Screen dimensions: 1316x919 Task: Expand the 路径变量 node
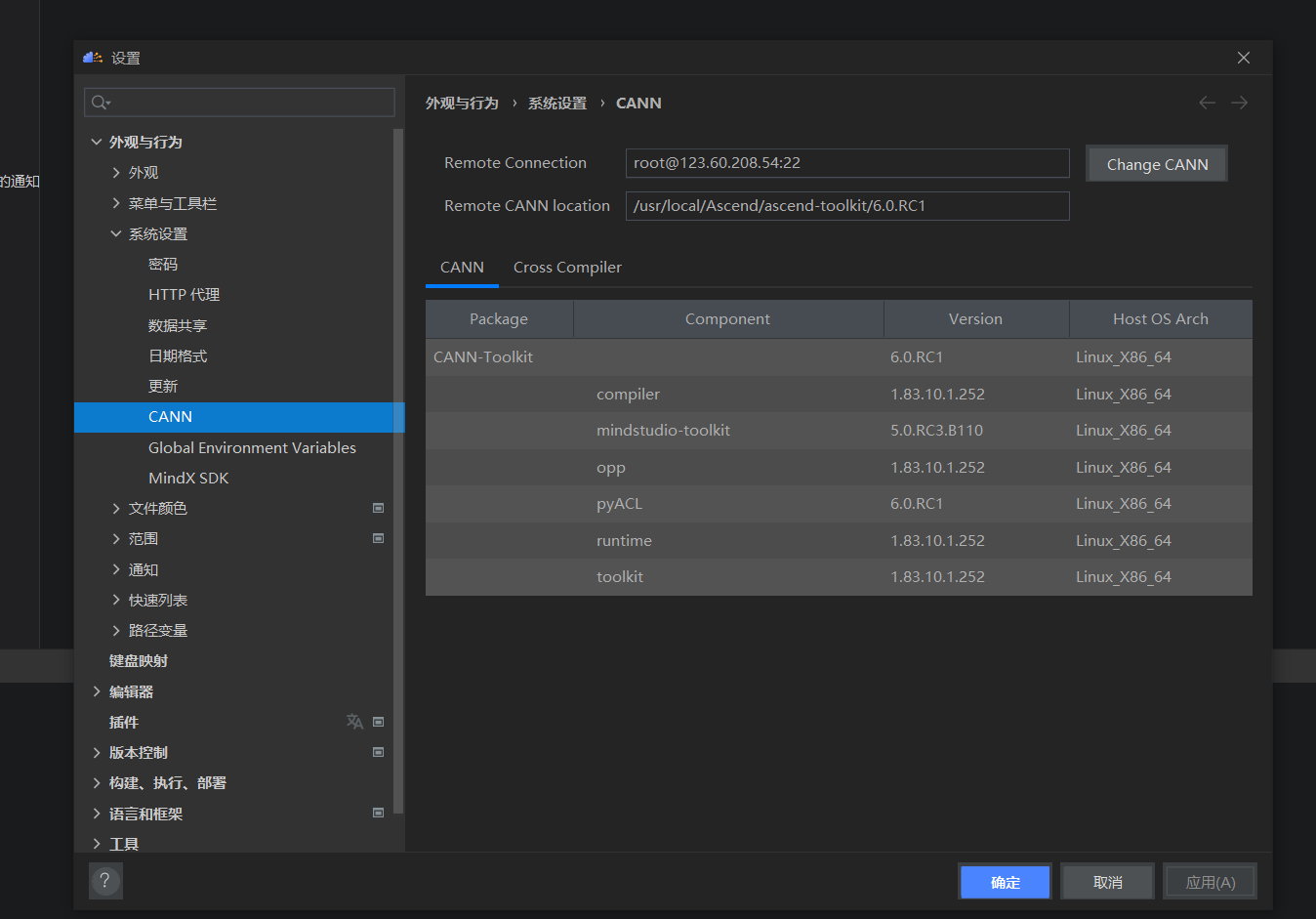116,630
